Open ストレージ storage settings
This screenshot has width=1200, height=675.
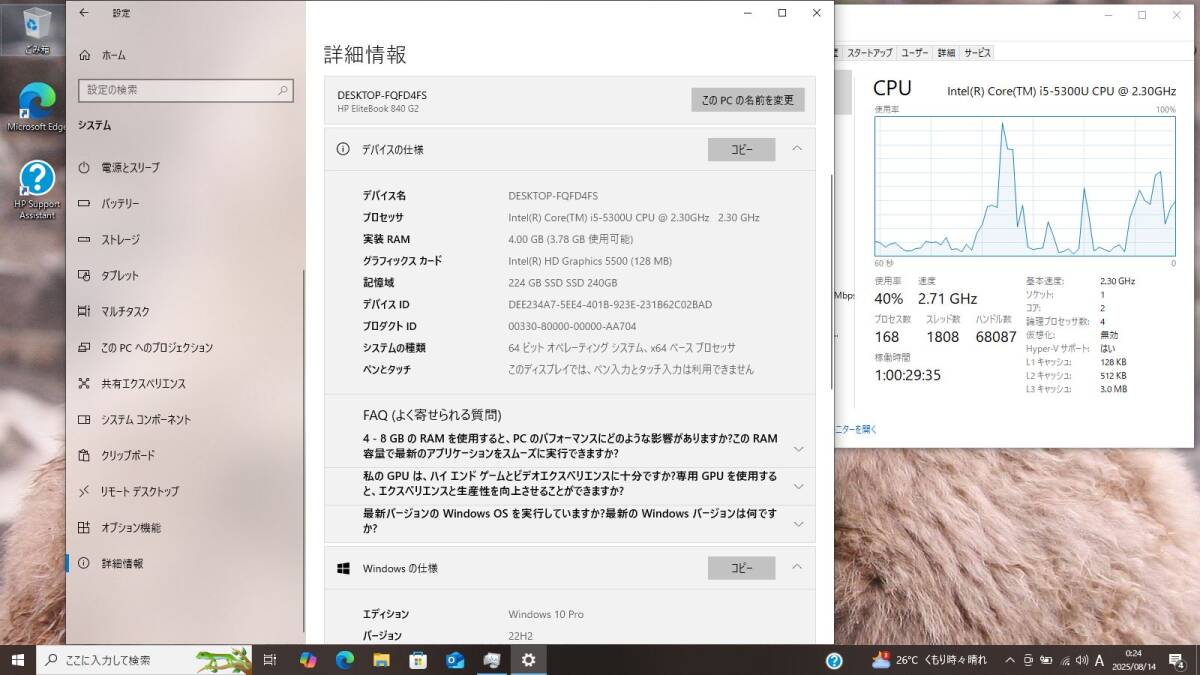[108, 239]
